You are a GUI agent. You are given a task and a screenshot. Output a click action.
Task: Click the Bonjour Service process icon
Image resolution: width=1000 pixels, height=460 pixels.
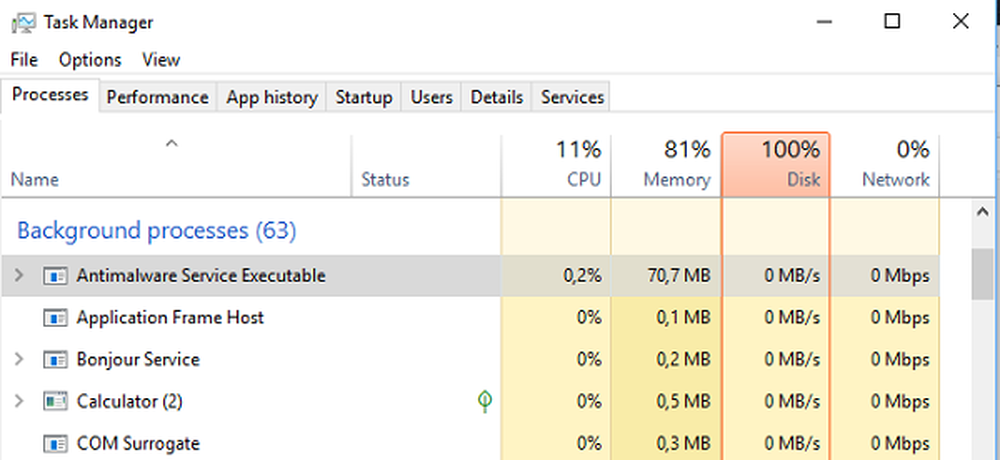pos(55,360)
